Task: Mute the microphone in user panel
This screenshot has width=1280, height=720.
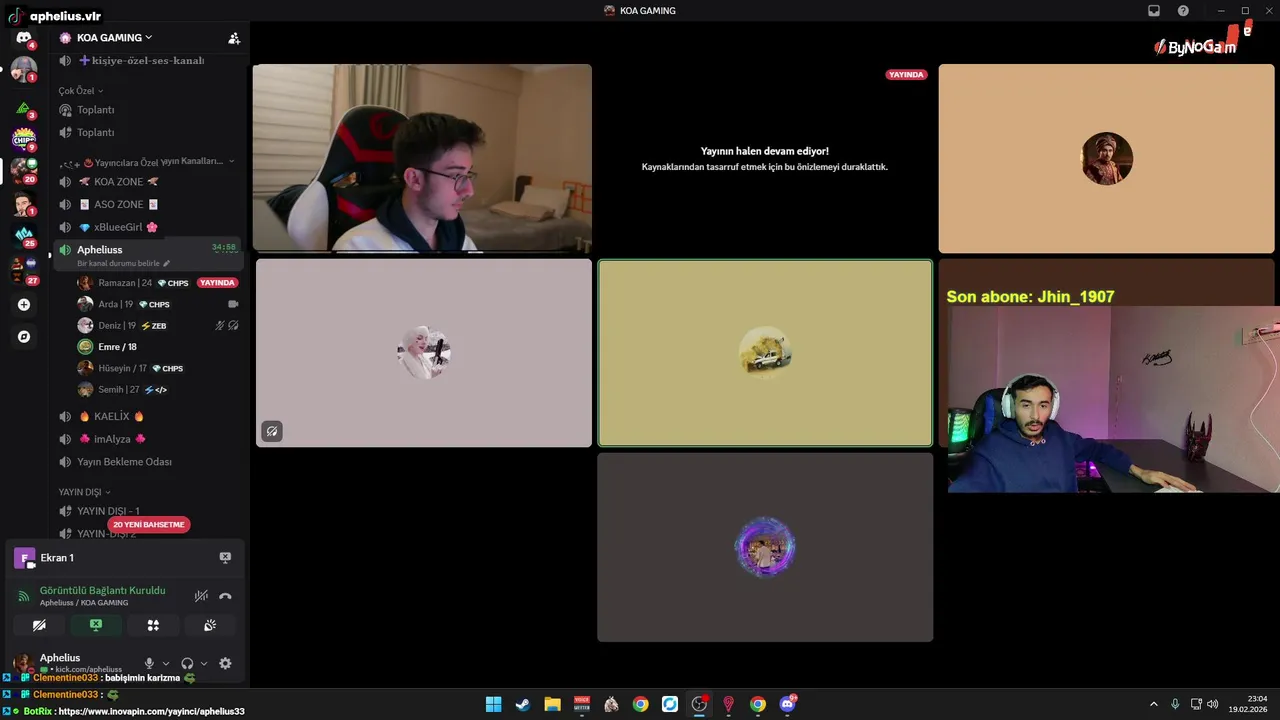Action: 149,663
